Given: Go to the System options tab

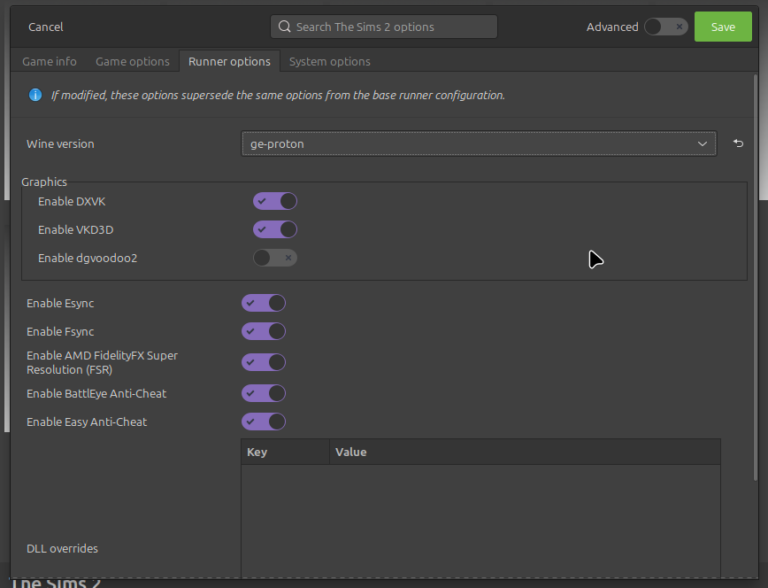Looking at the screenshot, I should (x=329, y=62).
